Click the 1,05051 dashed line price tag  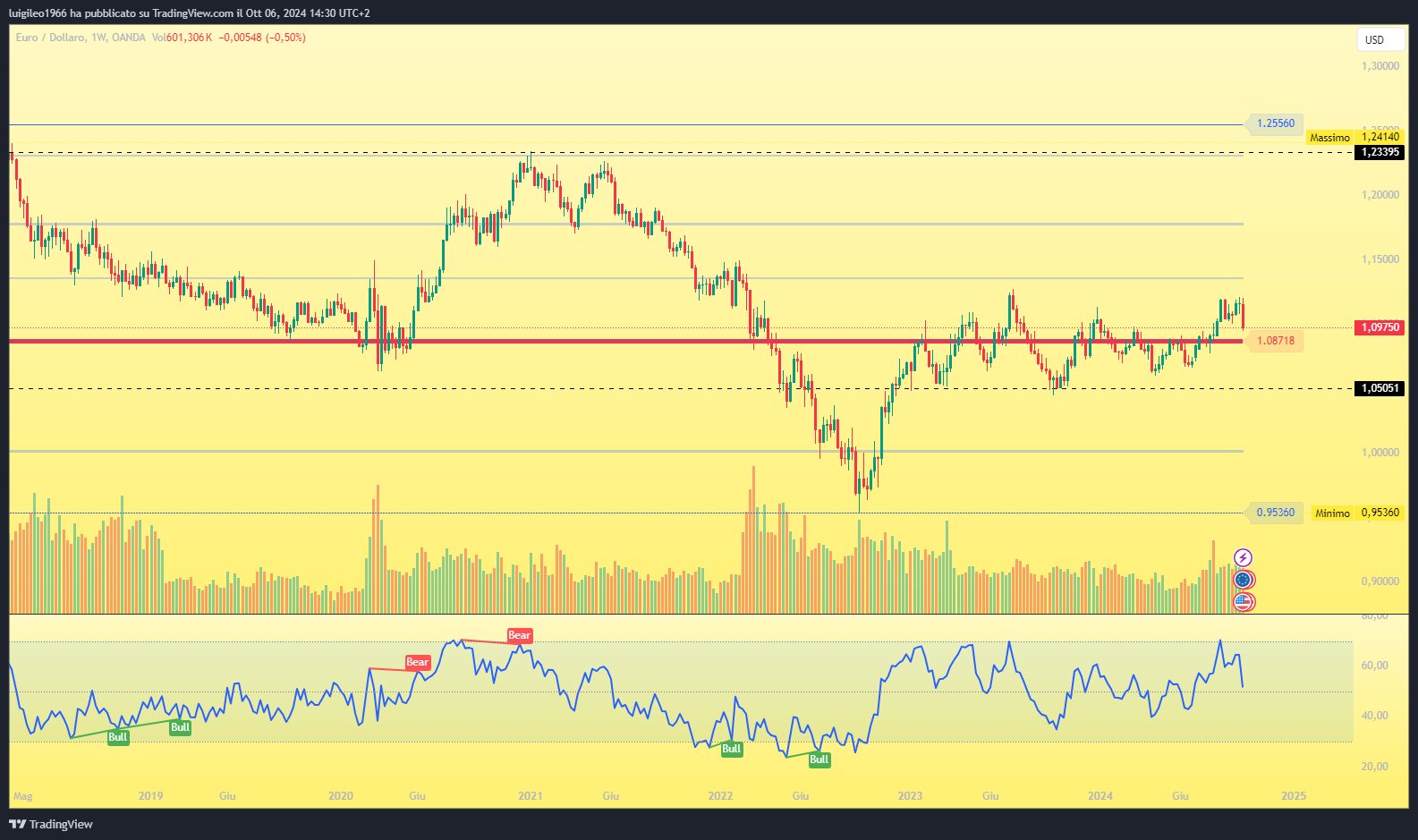(1380, 388)
